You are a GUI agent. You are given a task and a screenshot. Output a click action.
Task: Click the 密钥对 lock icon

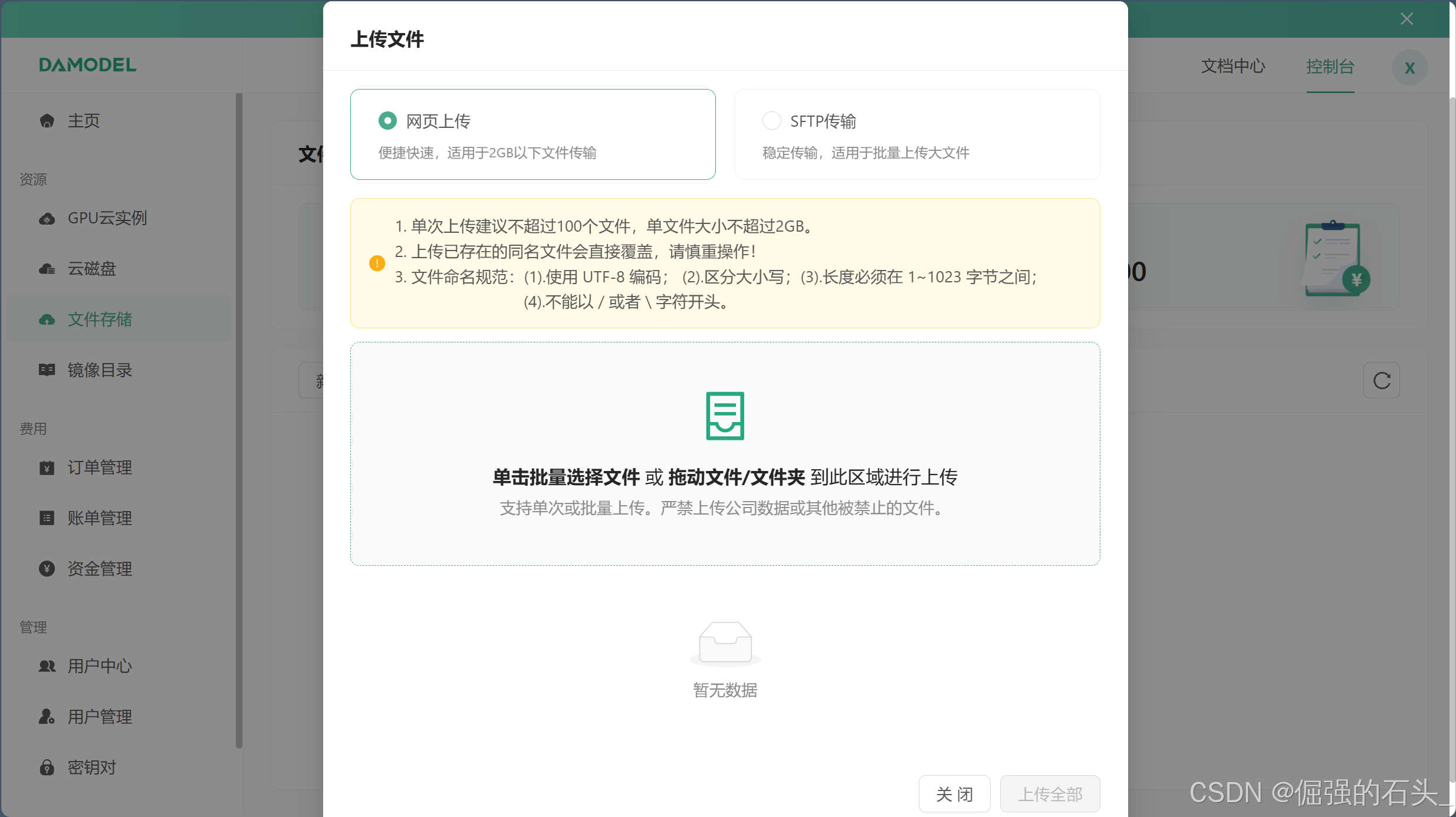(47, 767)
